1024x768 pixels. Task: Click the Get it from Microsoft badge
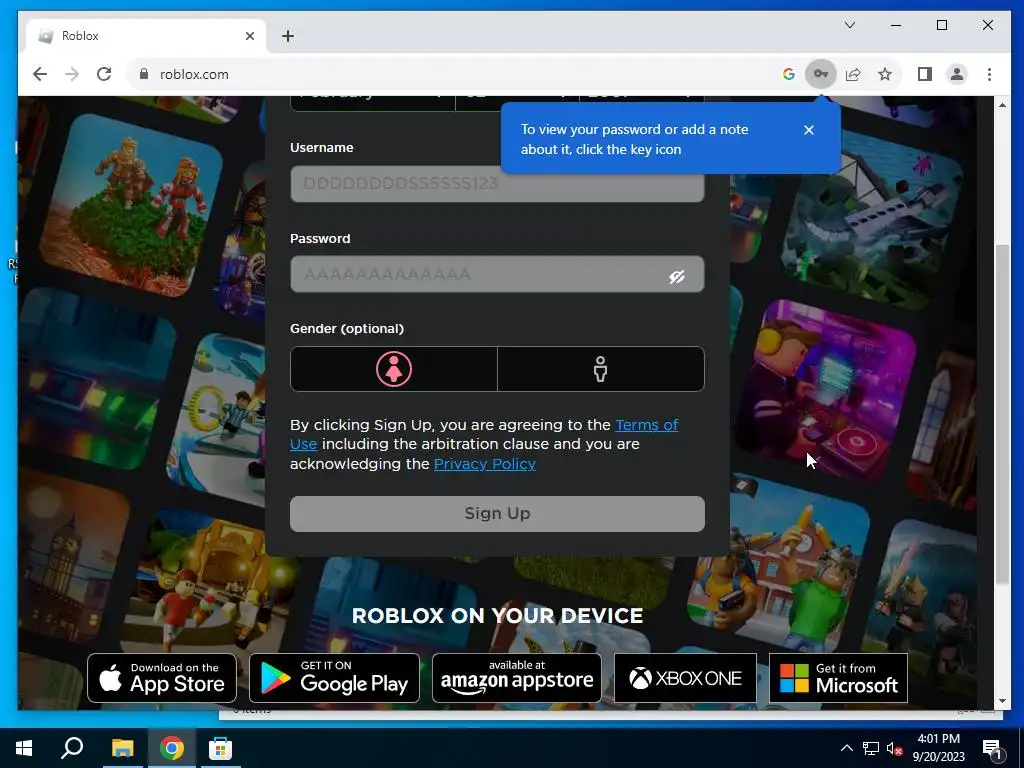click(839, 678)
